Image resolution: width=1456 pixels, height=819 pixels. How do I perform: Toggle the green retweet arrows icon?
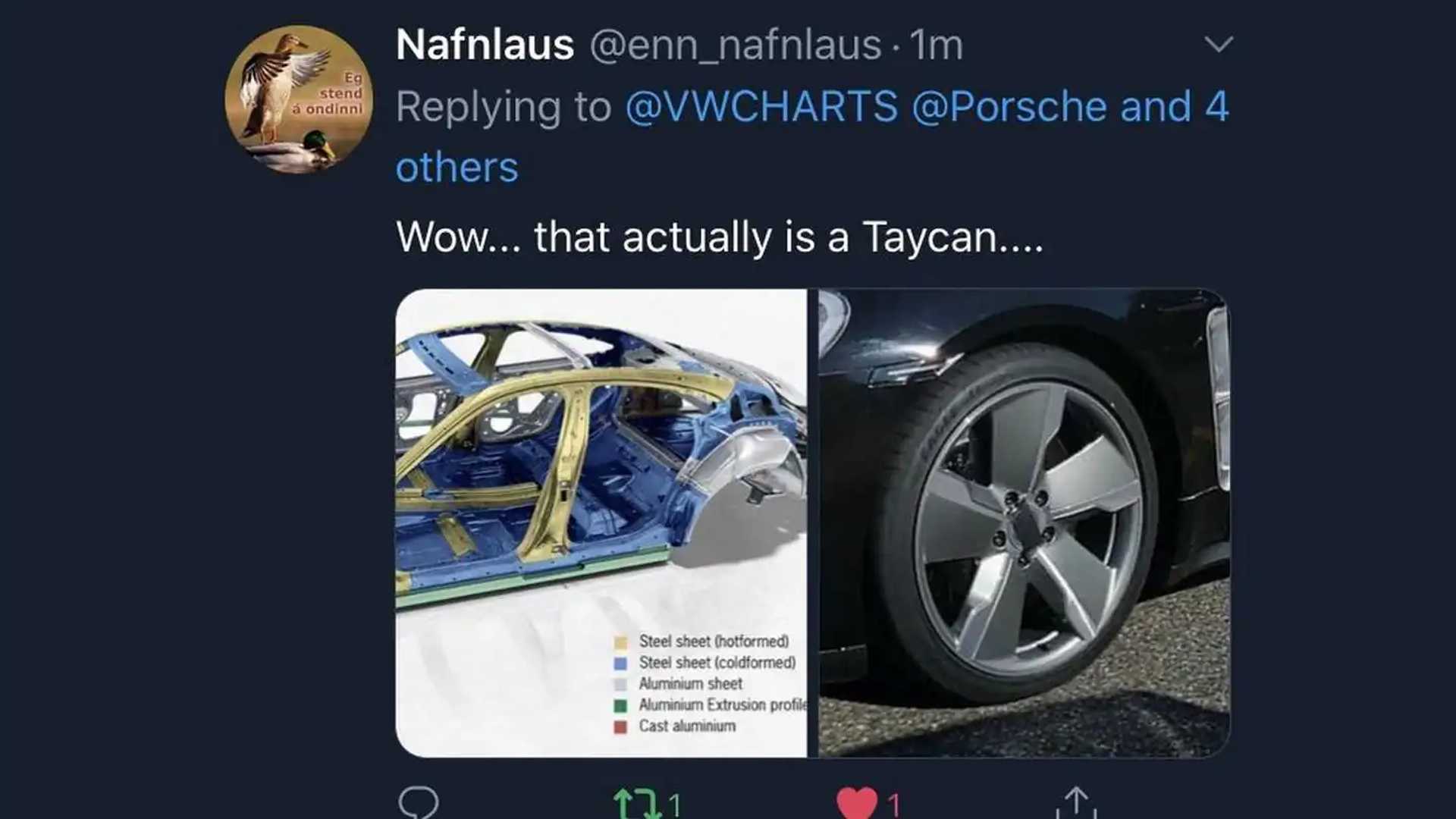pyautogui.click(x=635, y=804)
